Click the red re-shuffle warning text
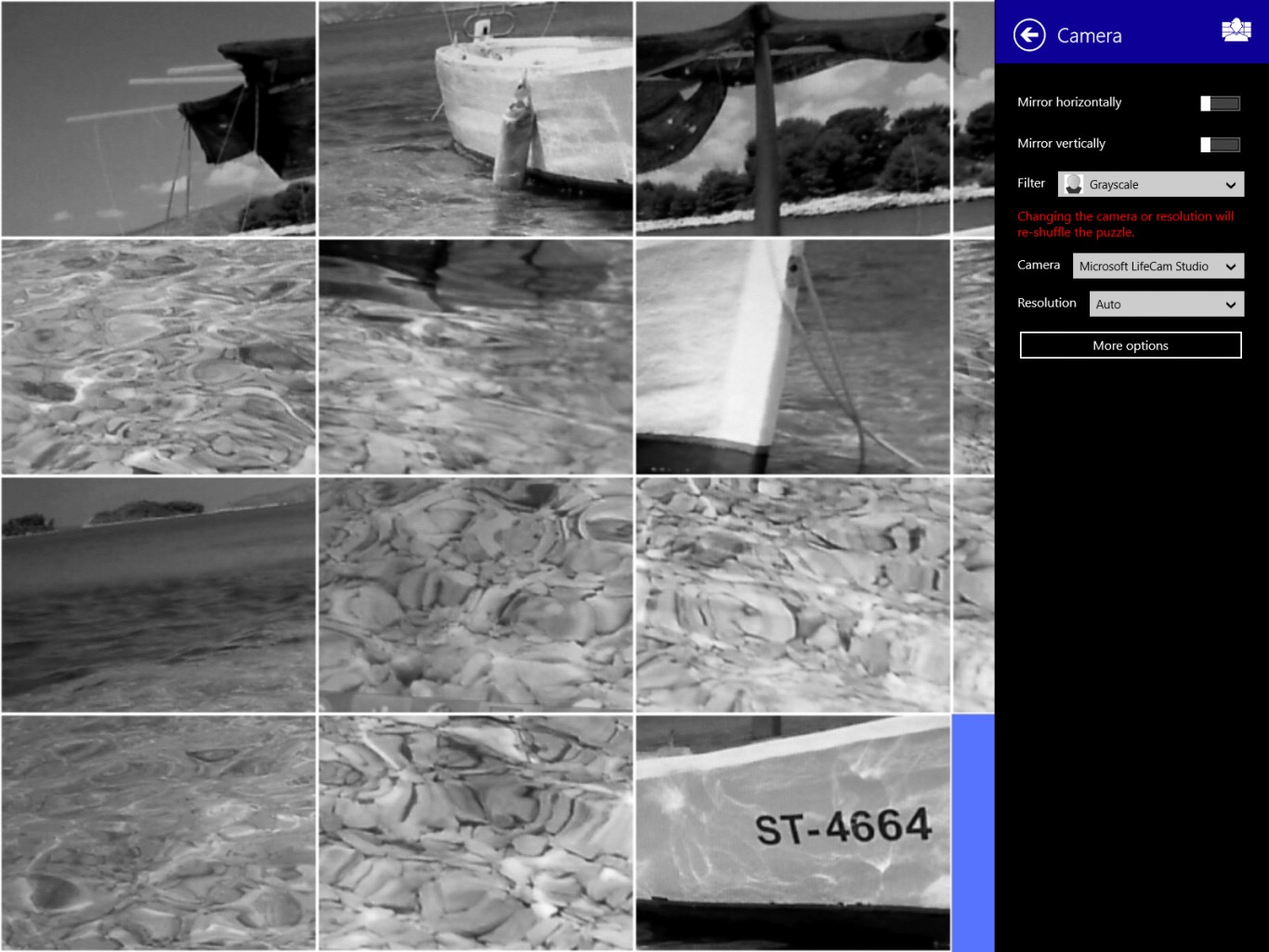Viewport: 1269px width, 952px height. click(x=1125, y=224)
